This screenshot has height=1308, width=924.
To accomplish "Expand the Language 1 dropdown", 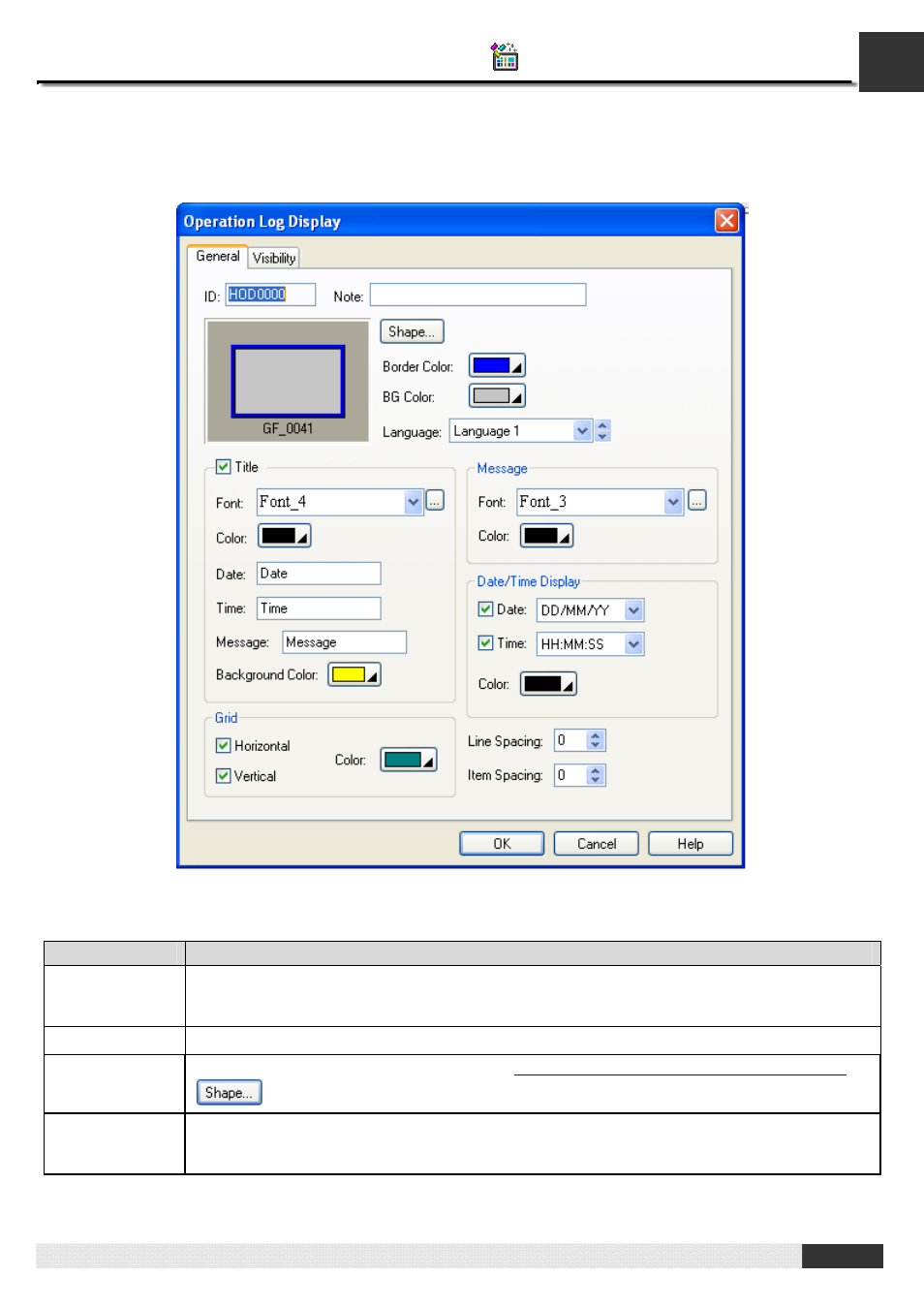I will 582,430.
